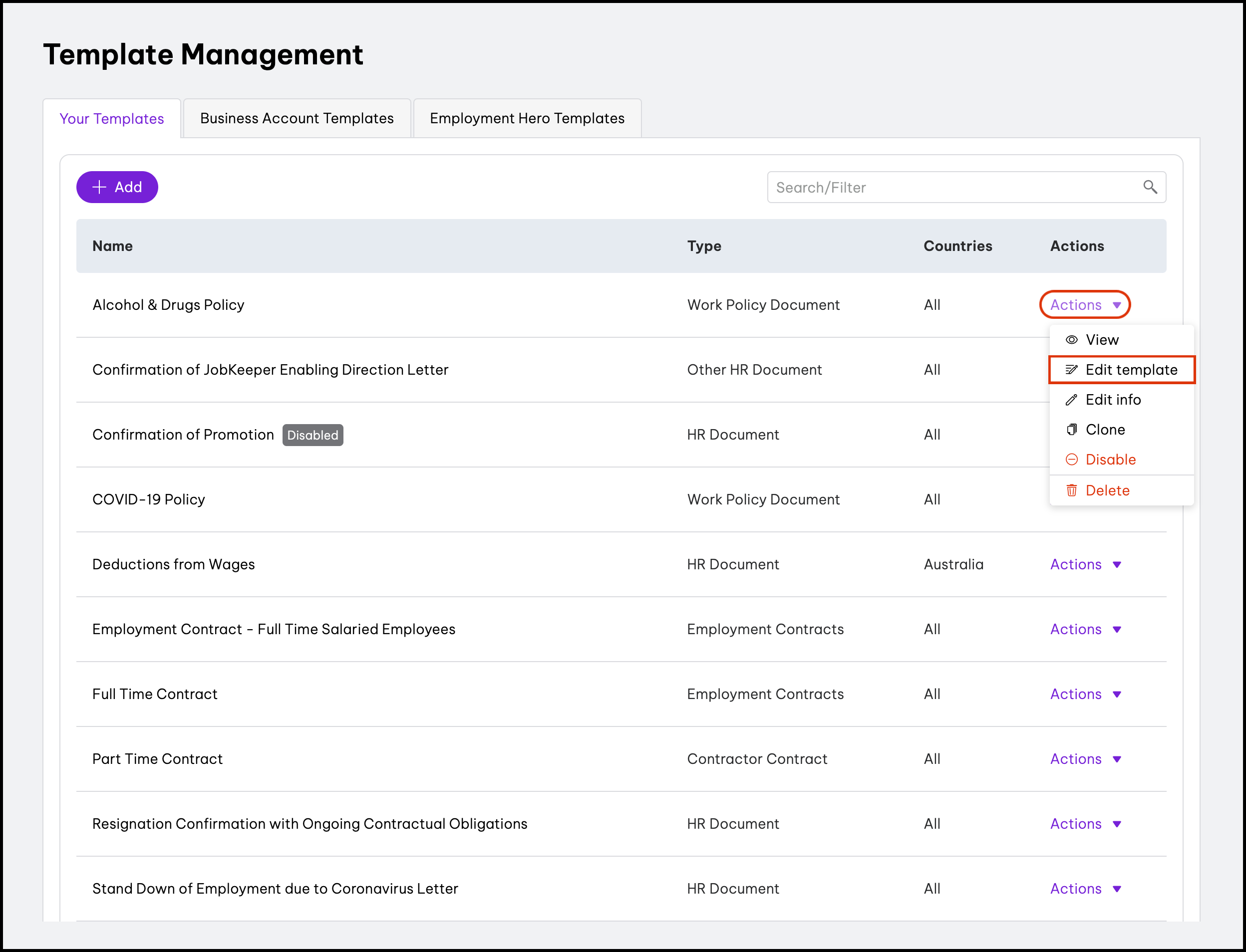Open Actions dropdown for Deductions from Wages
Image resolution: width=1246 pixels, height=952 pixels.
[1085, 564]
